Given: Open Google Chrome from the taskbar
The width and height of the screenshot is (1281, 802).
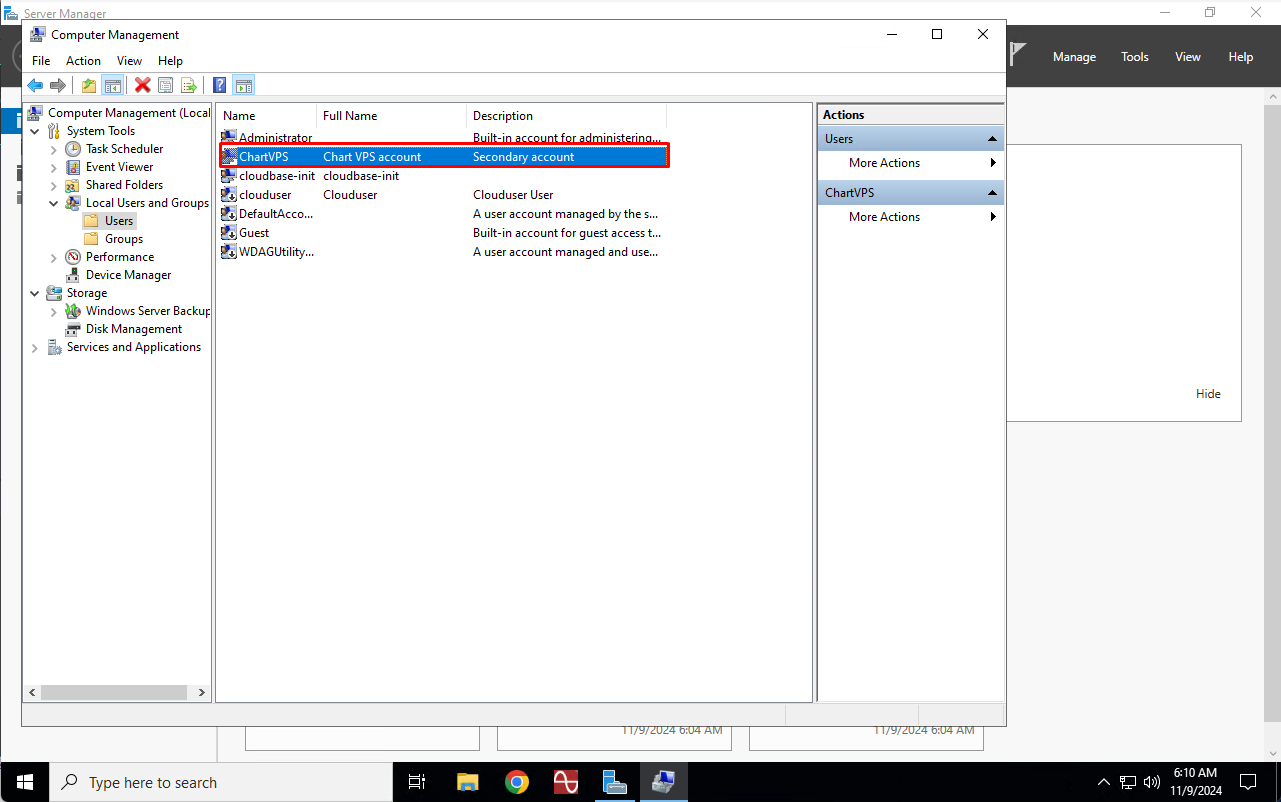Looking at the screenshot, I should (516, 782).
